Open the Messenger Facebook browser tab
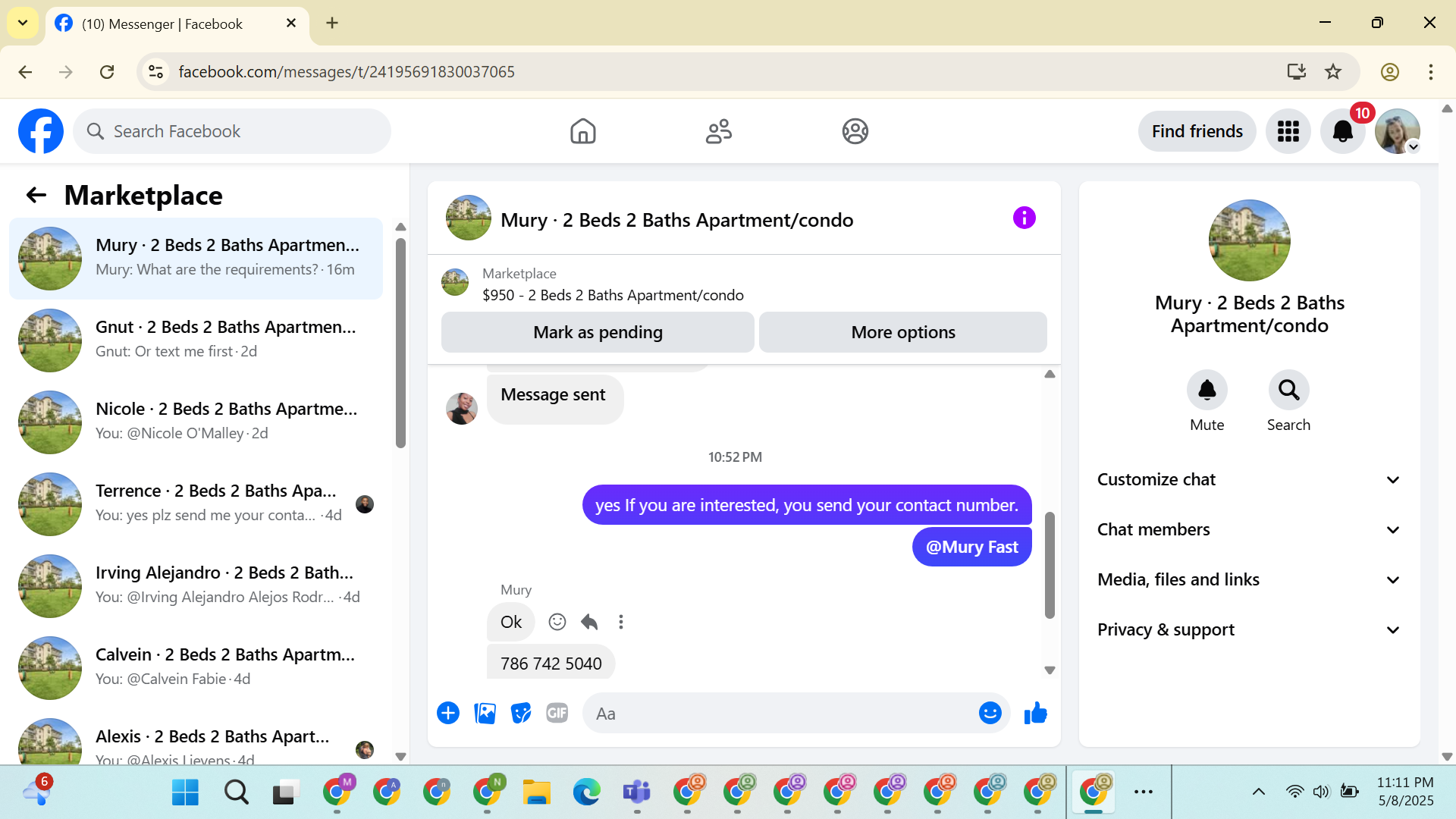1456x819 pixels. click(177, 24)
